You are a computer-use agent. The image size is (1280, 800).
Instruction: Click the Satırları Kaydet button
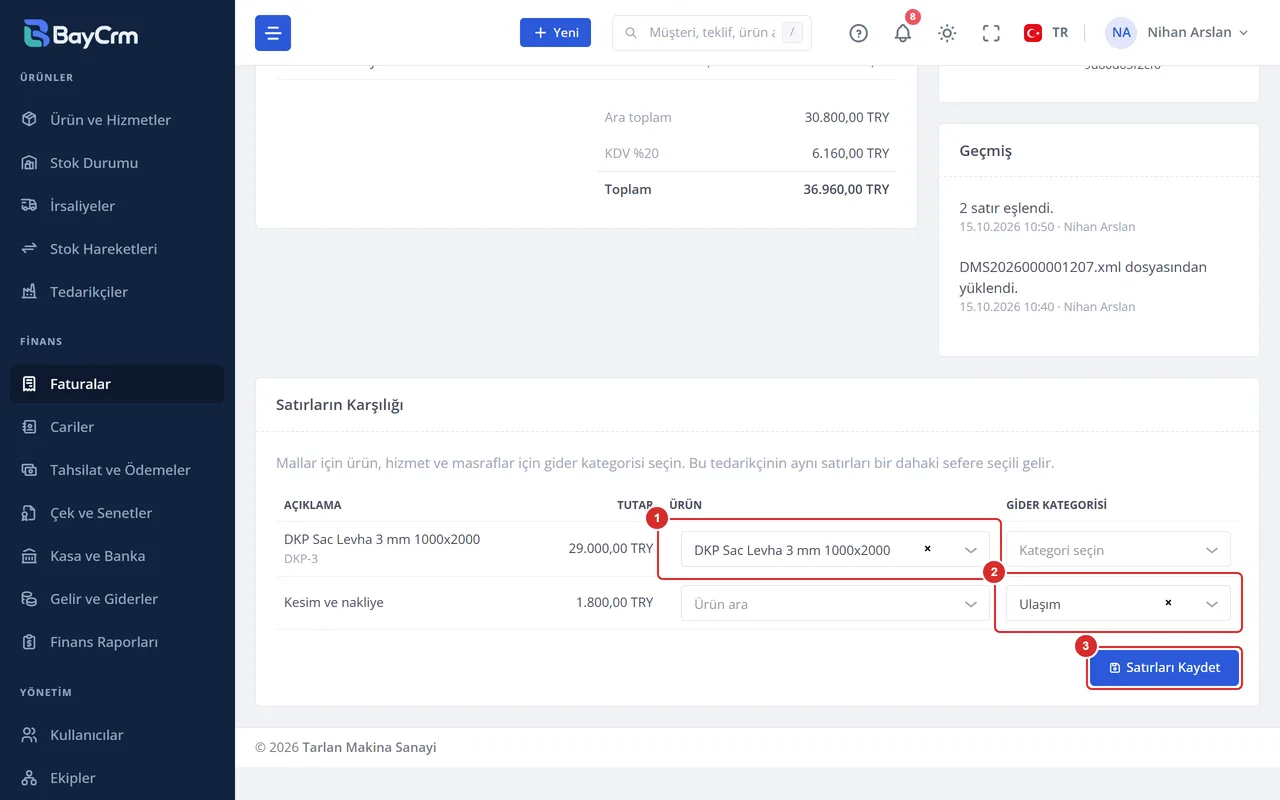click(1164, 668)
